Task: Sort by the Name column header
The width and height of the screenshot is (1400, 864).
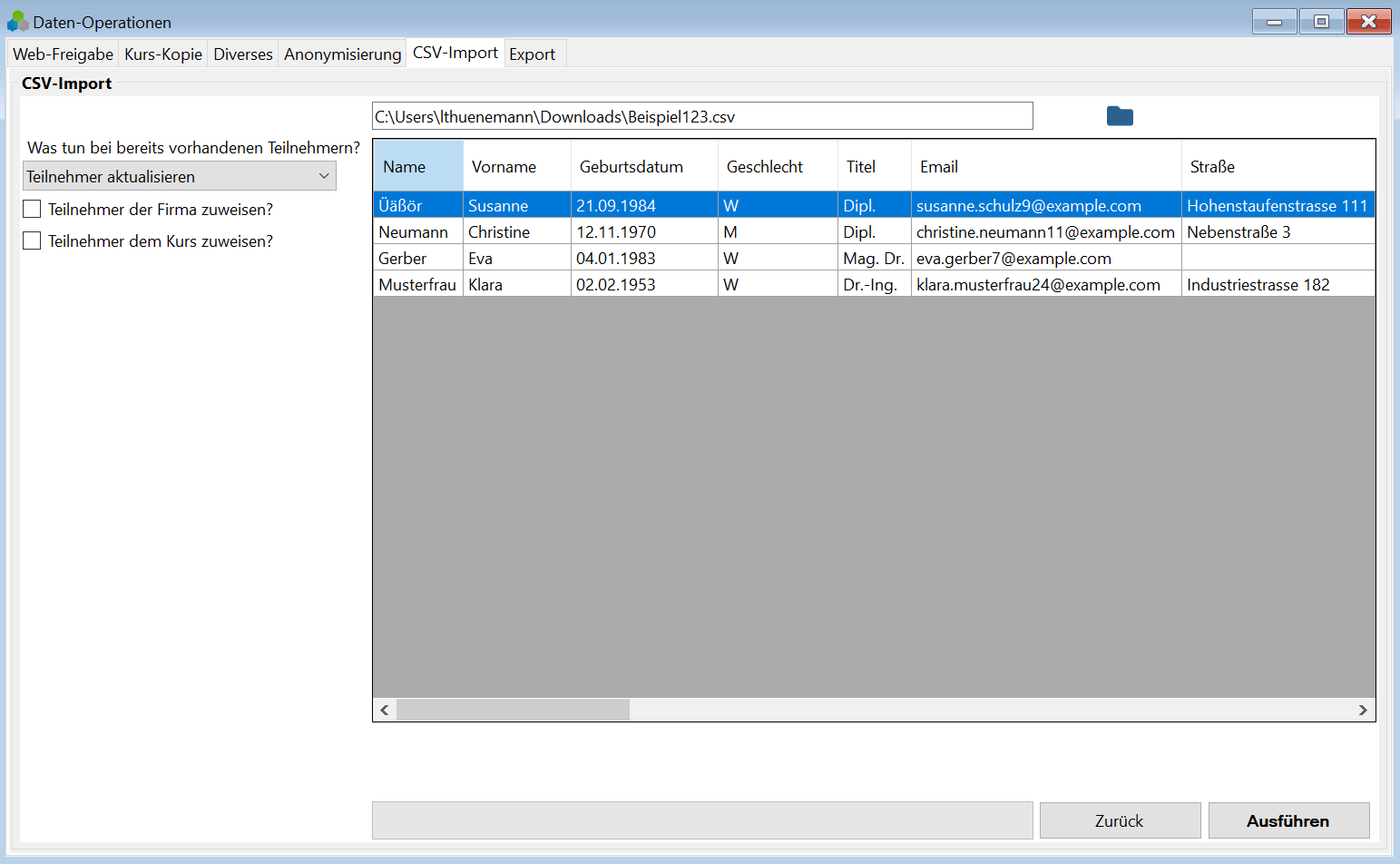Action: click(x=418, y=166)
